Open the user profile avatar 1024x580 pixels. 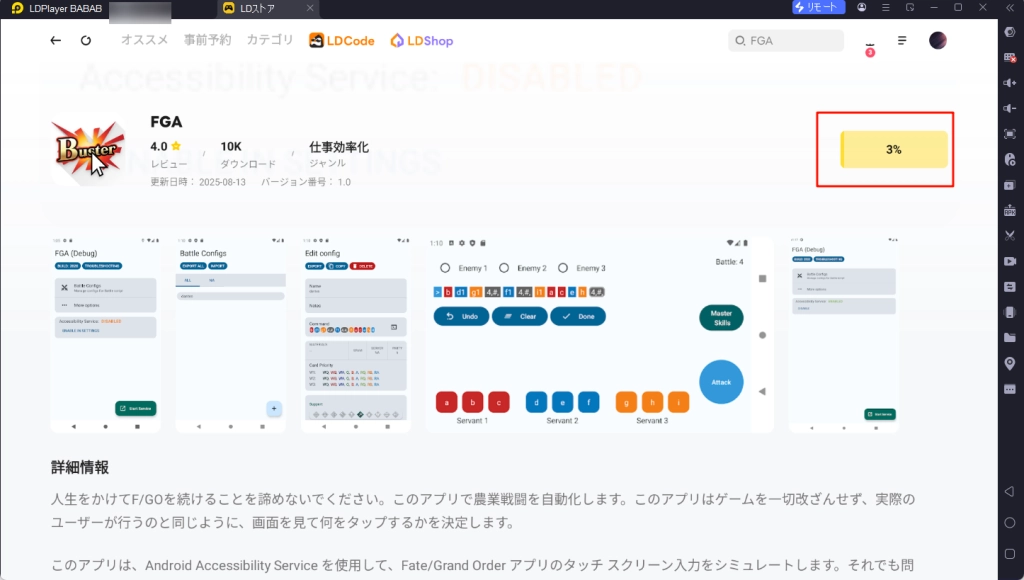click(x=938, y=40)
